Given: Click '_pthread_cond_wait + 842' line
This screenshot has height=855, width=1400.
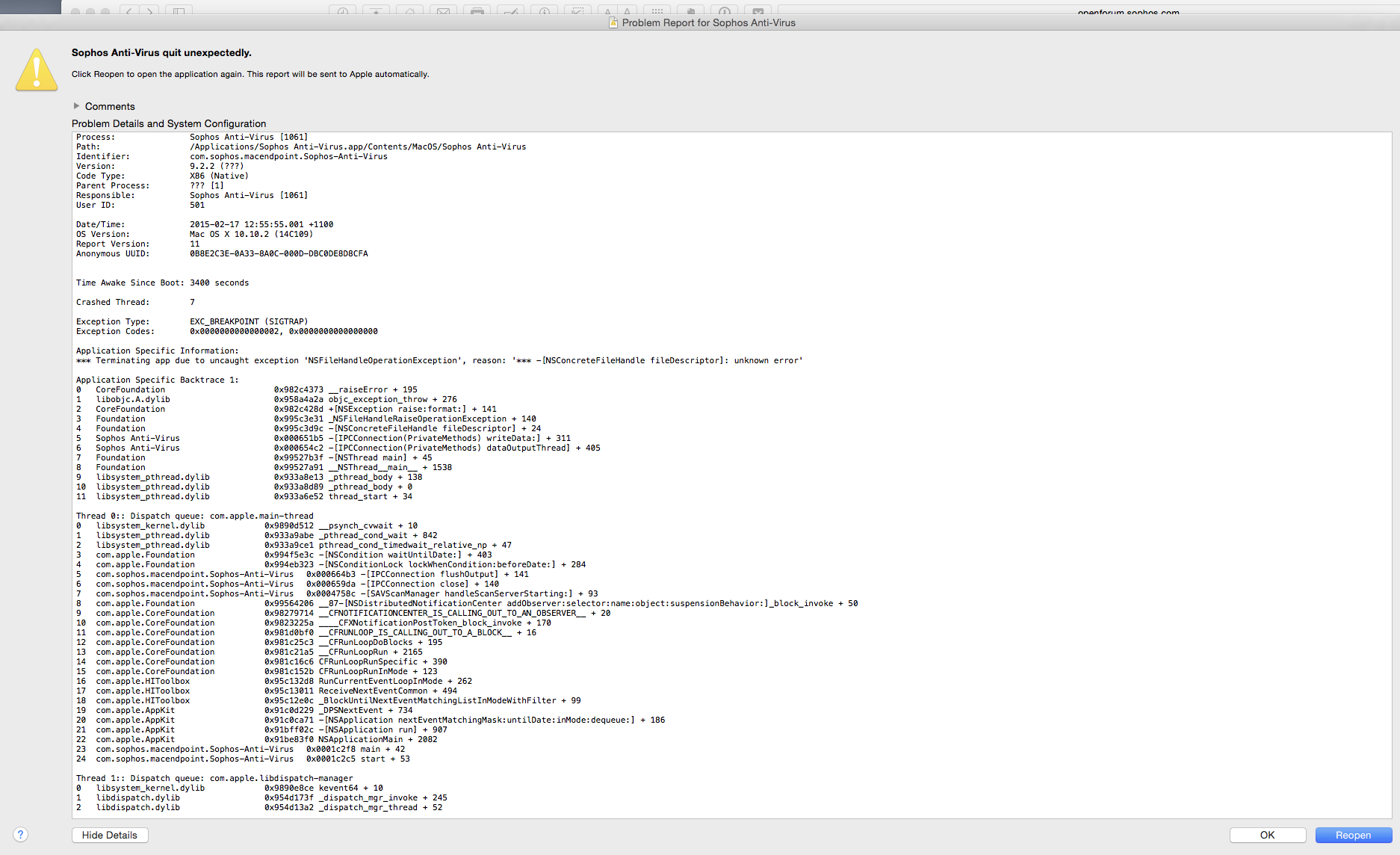Looking at the screenshot, I should (257, 535).
